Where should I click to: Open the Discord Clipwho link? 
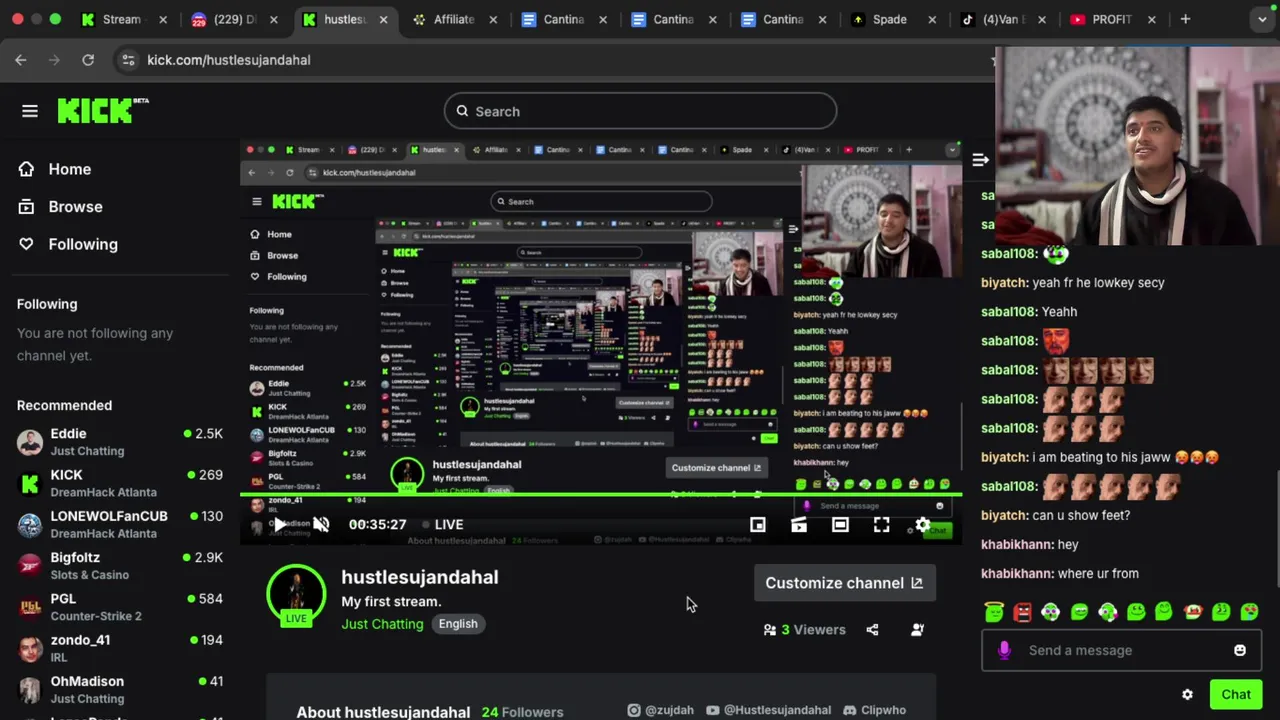coord(874,710)
